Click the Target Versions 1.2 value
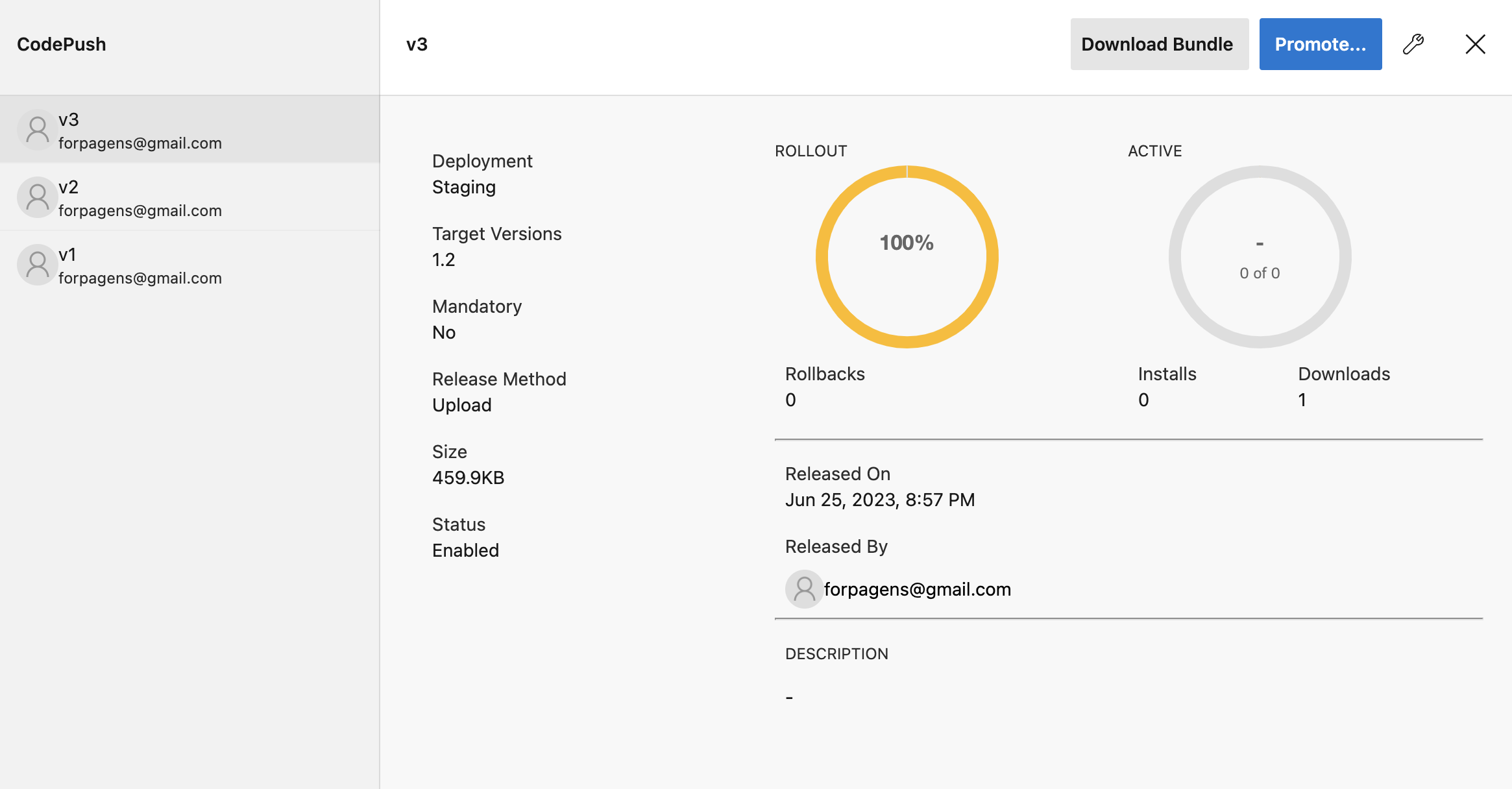1512x789 pixels. coord(444,260)
